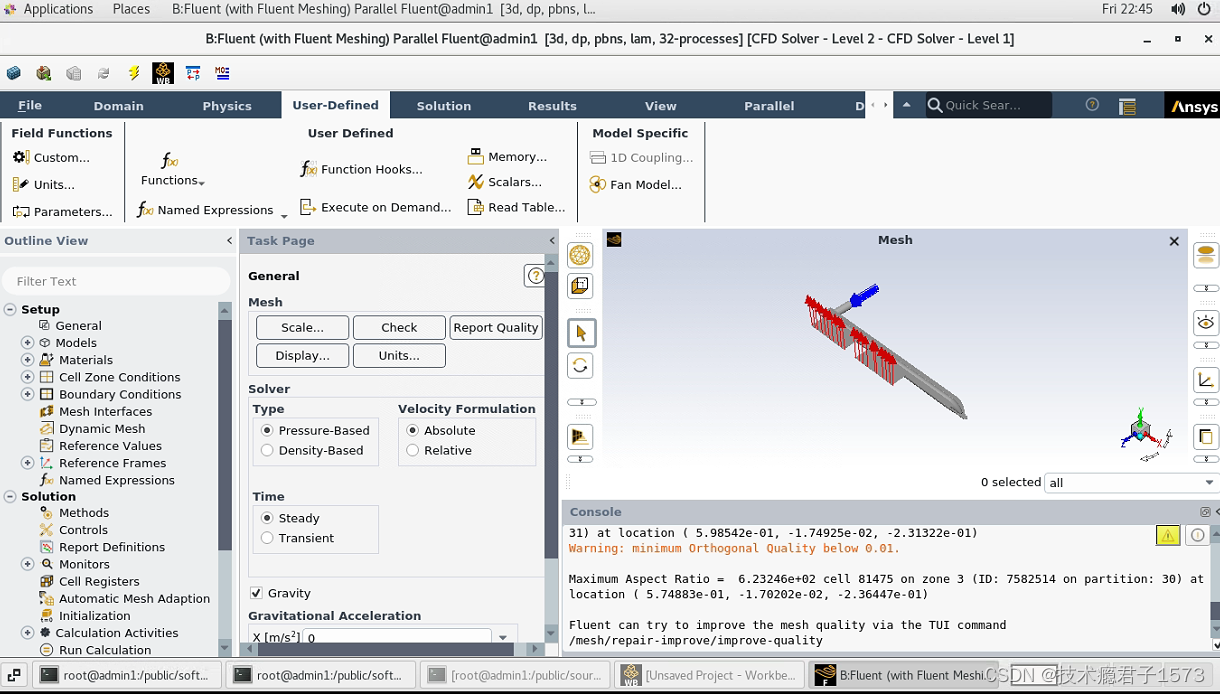Activate the pointer selection tool
Screen dimensions: 1220x694
[581, 332]
